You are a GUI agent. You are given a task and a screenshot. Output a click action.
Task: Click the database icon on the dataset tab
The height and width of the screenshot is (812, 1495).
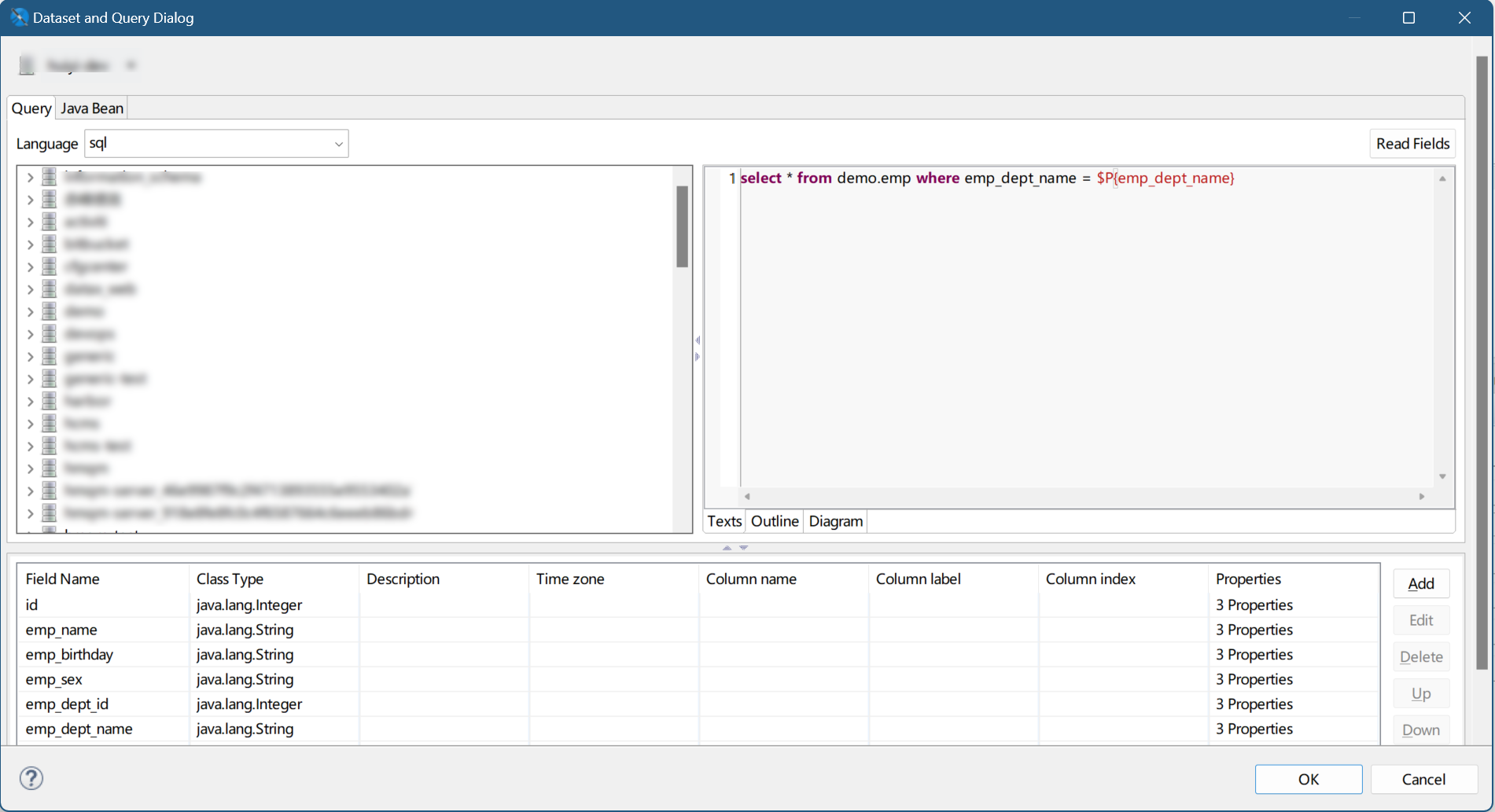pos(27,64)
